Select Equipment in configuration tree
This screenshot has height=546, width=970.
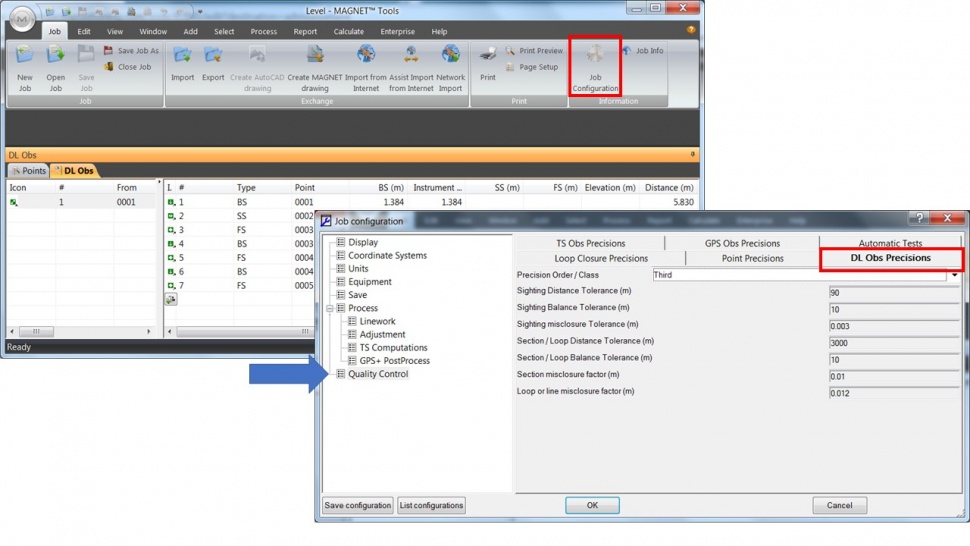pos(369,282)
